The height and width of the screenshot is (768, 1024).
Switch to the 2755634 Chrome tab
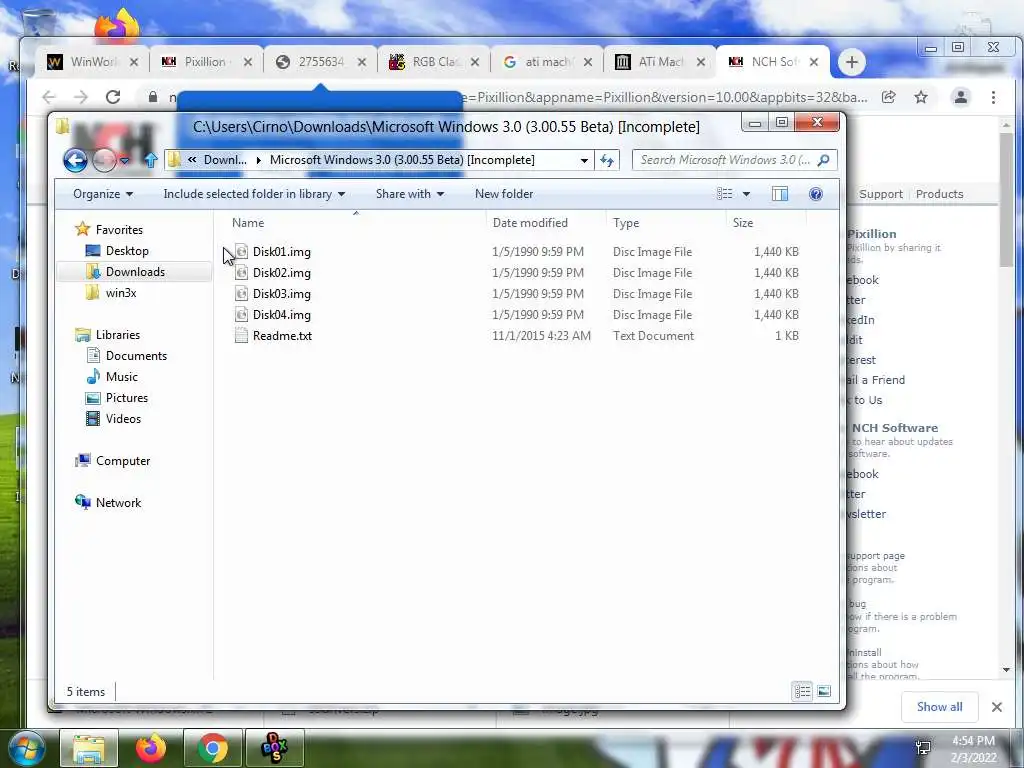point(320,62)
